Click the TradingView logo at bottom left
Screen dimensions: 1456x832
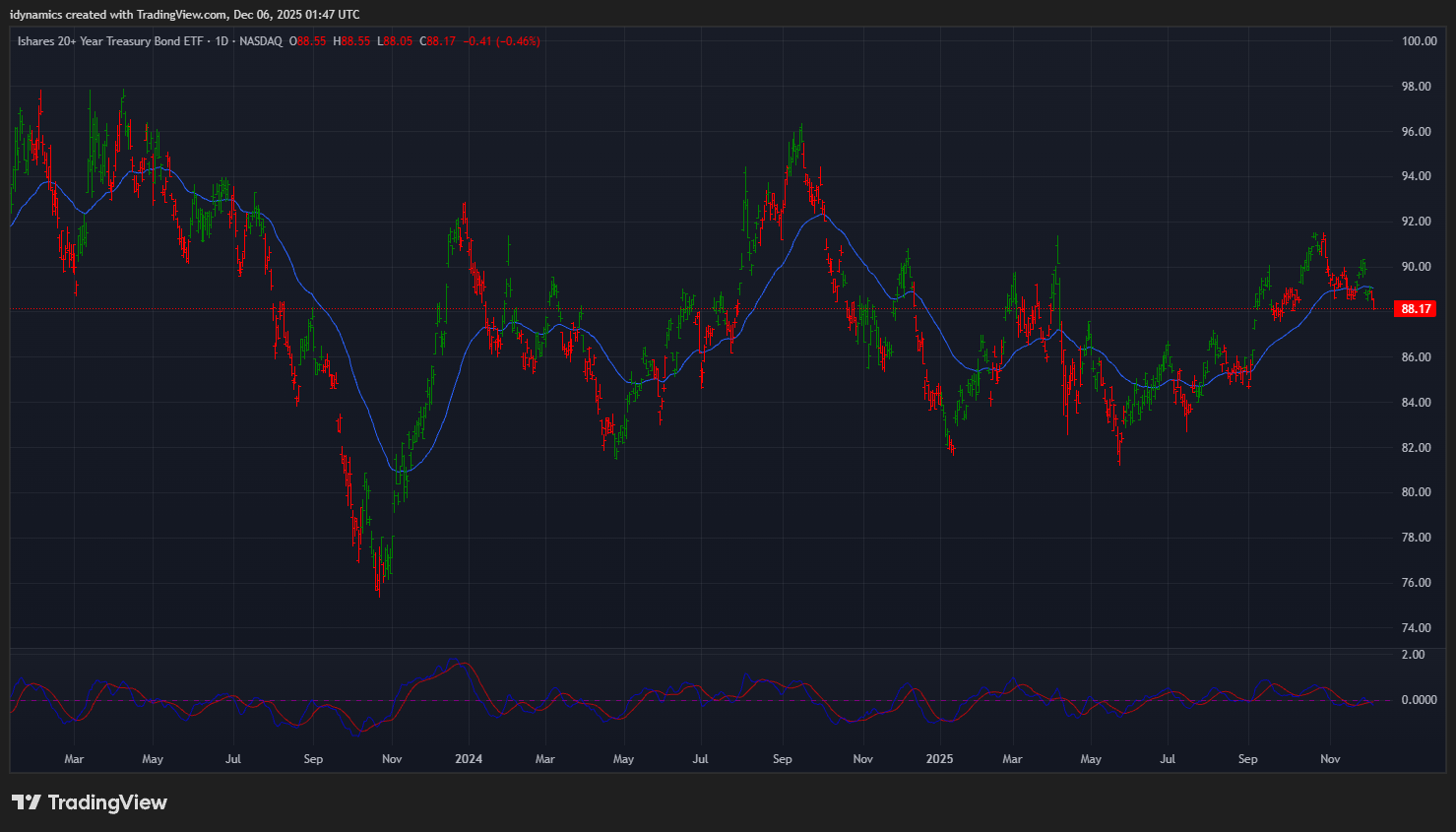(x=90, y=802)
